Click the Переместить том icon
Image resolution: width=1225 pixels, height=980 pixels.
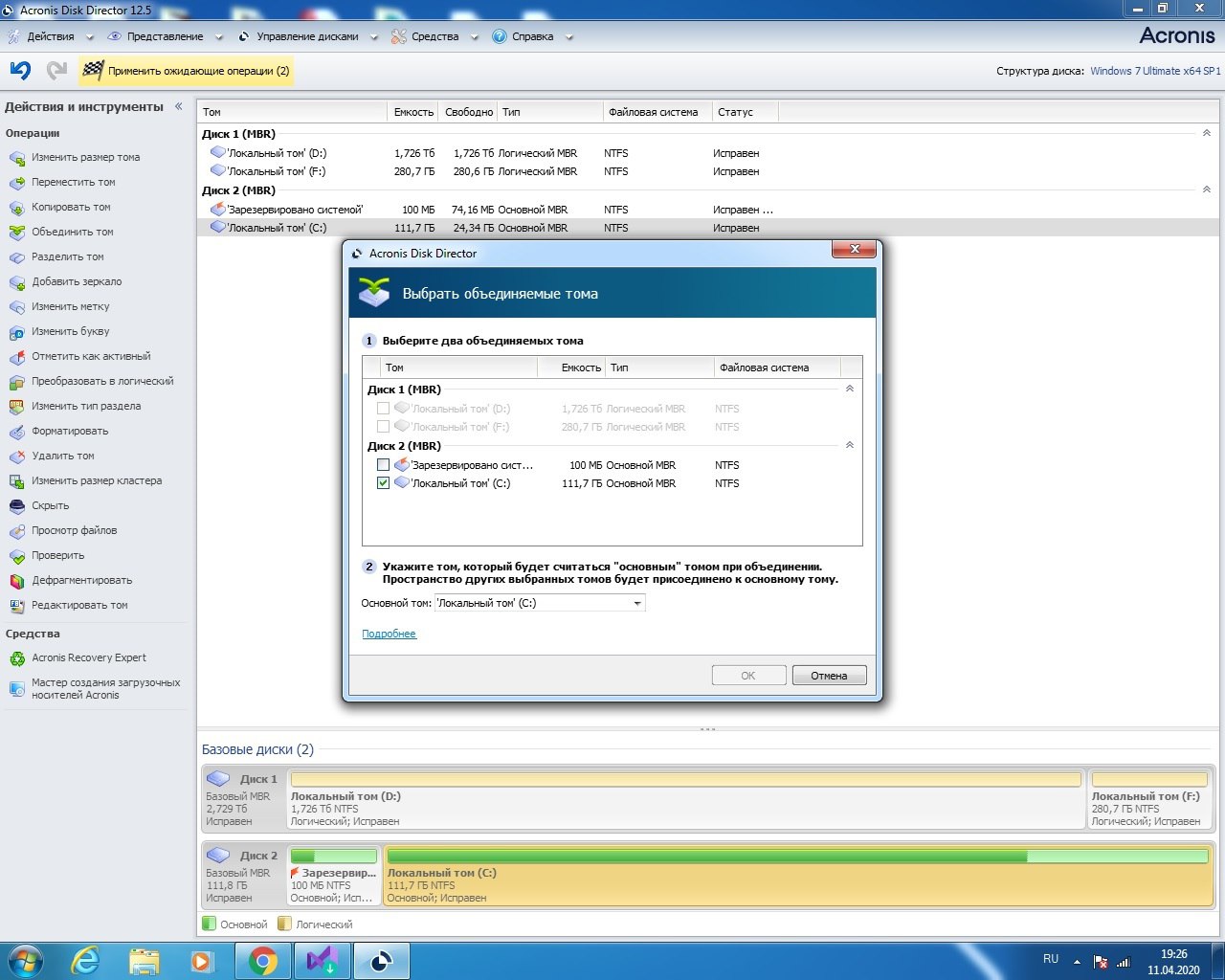[16, 182]
